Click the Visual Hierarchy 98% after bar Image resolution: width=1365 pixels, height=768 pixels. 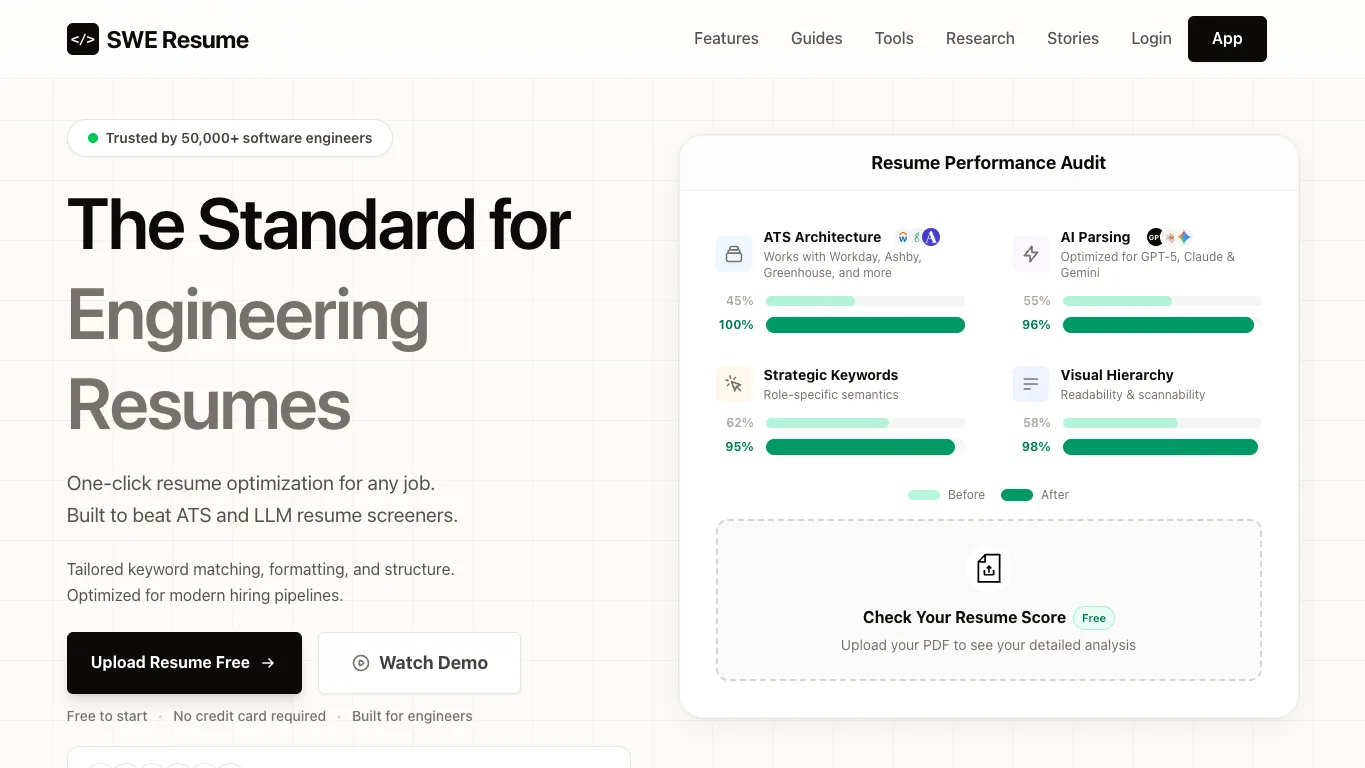coord(1160,447)
